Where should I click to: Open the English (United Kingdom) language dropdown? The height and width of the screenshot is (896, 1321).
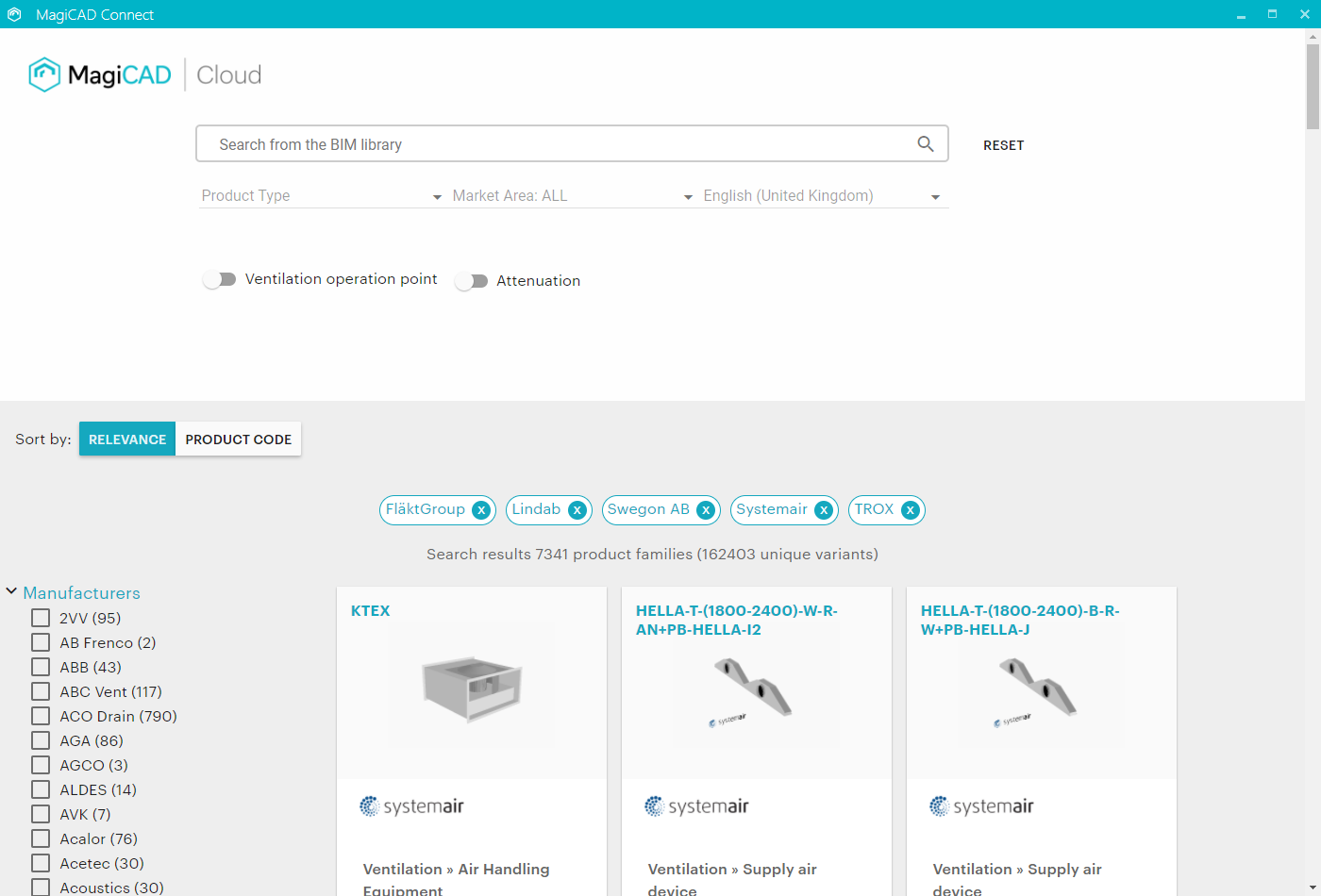point(823,196)
